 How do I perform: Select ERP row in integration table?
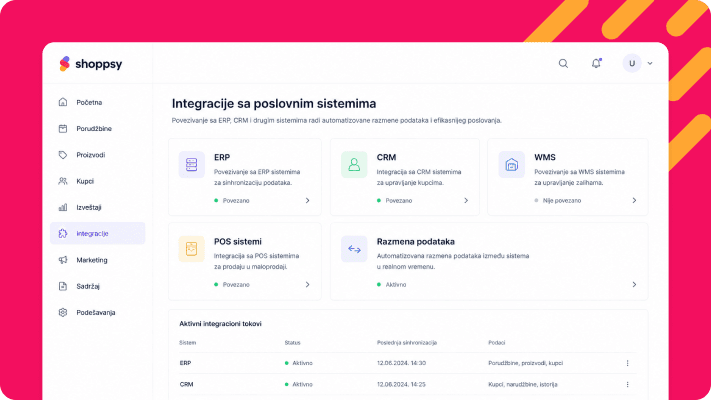pyautogui.click(x=408, y=363)
